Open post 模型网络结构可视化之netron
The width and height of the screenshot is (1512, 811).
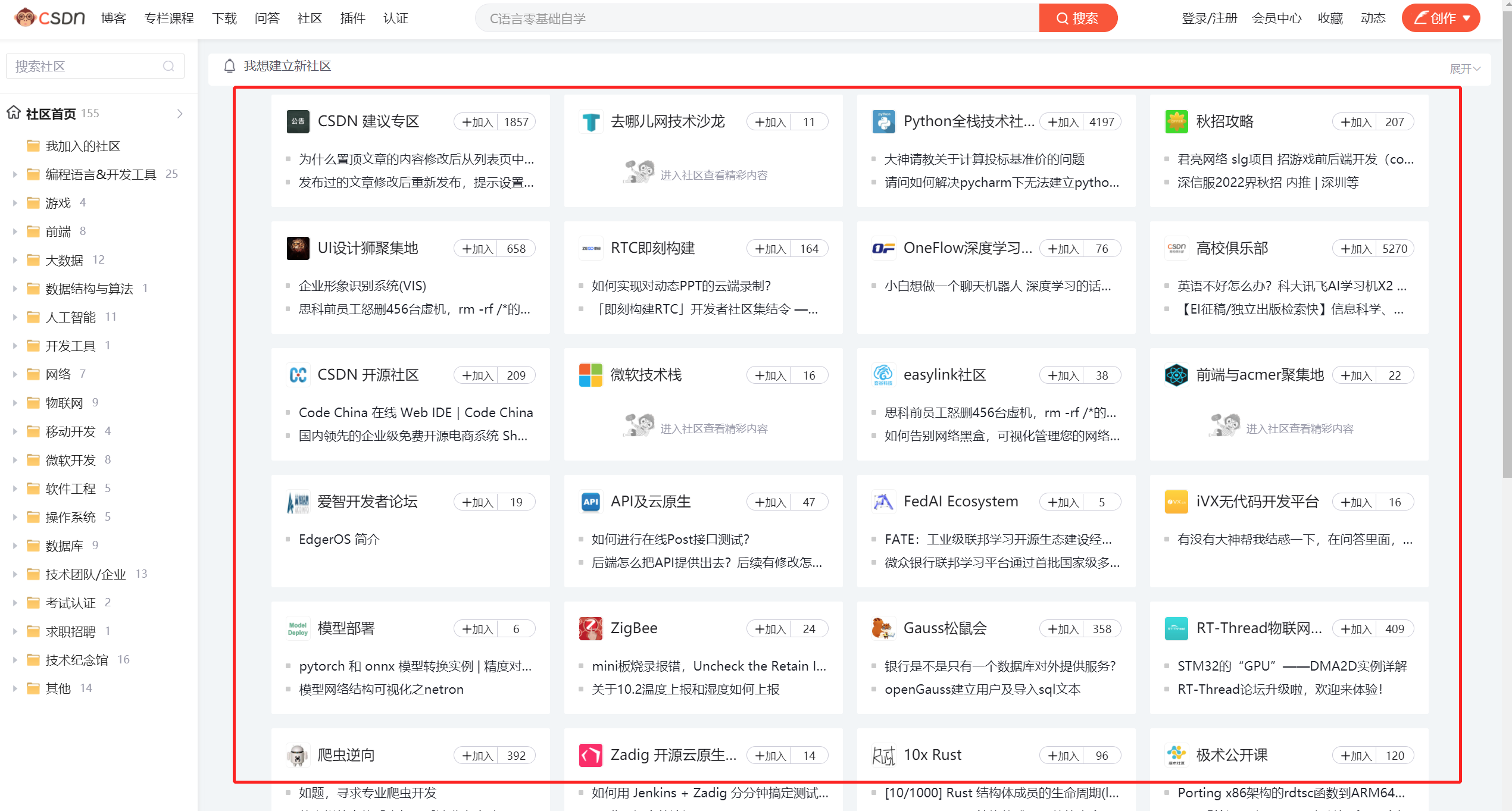[x=381, y=689]
